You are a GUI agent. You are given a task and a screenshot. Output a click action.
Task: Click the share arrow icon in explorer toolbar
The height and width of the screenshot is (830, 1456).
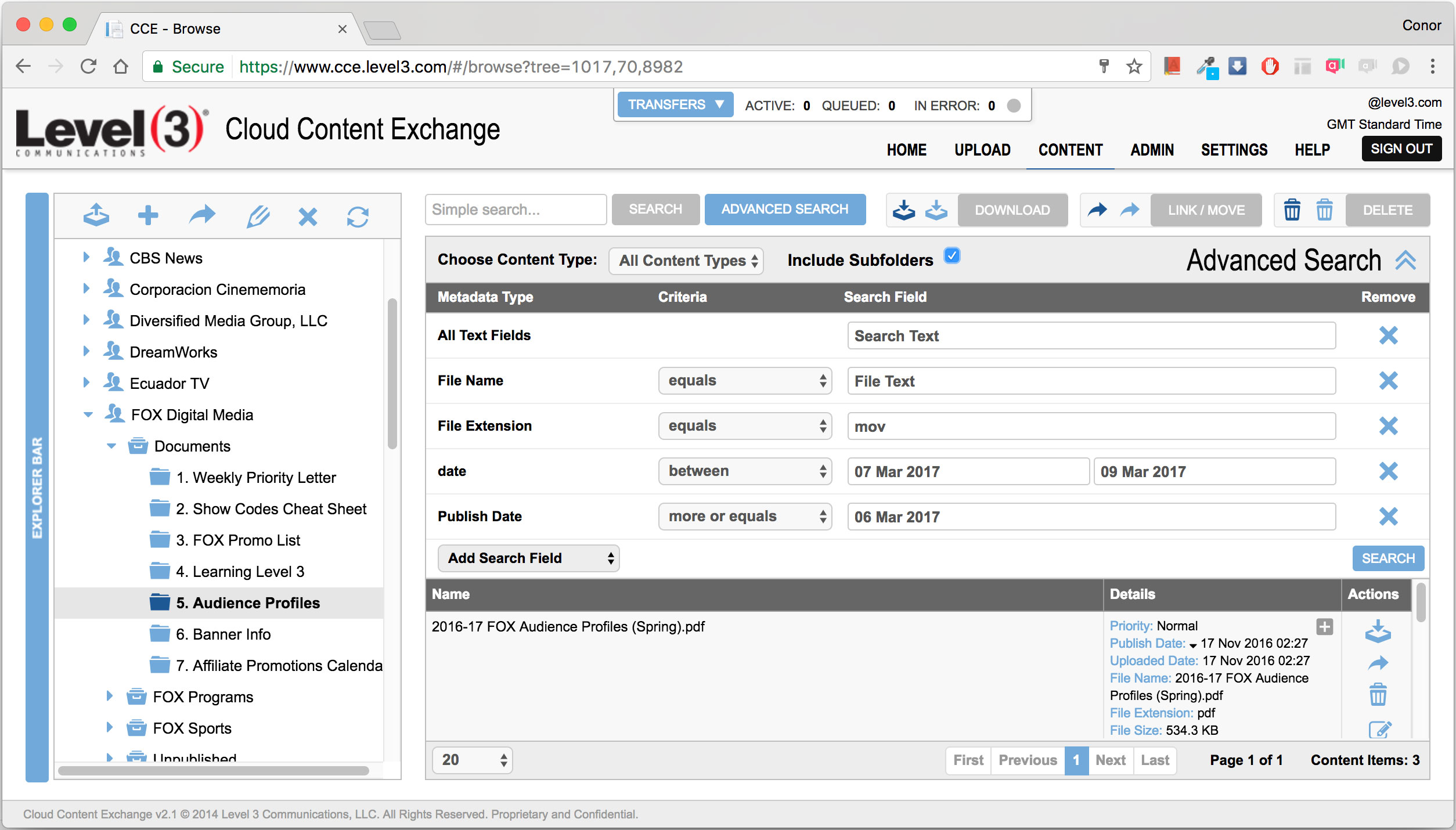pos(201,215)
